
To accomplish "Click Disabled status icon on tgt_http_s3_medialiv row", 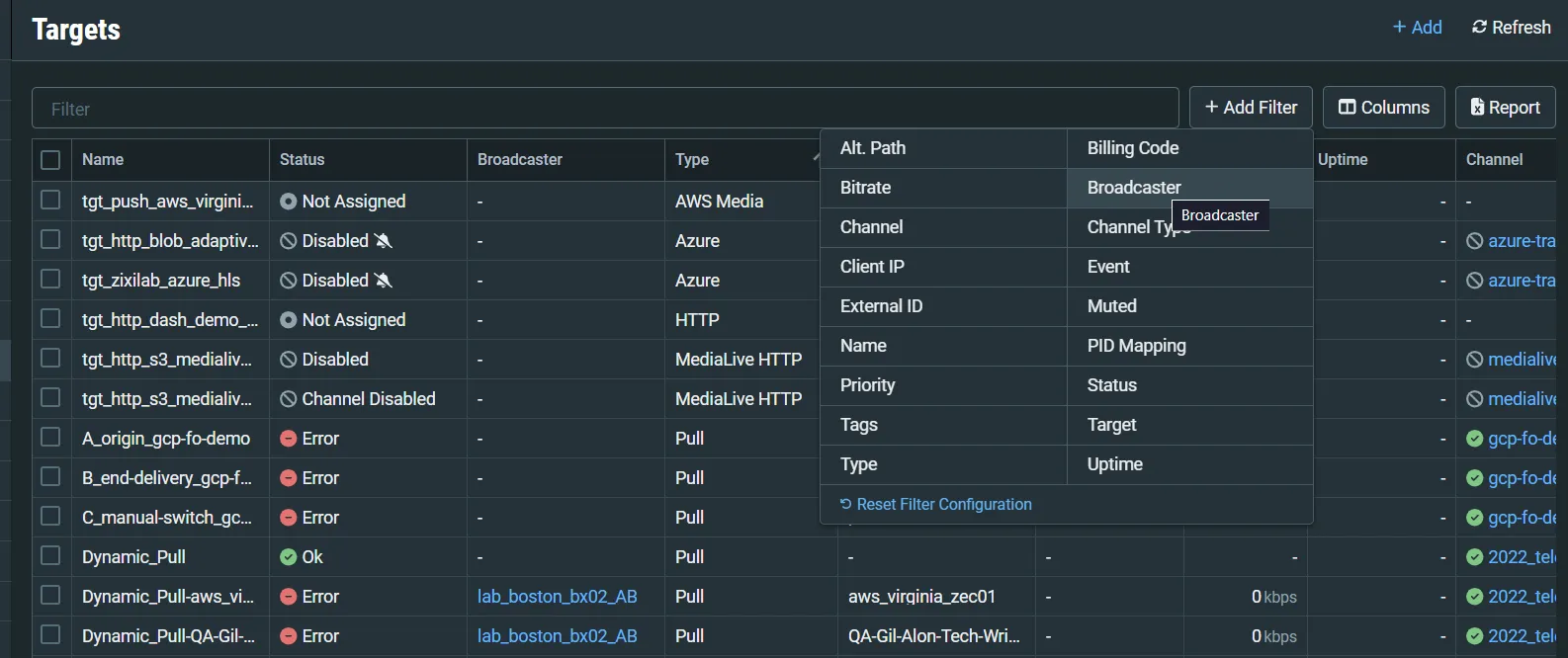I will point(289,360).
